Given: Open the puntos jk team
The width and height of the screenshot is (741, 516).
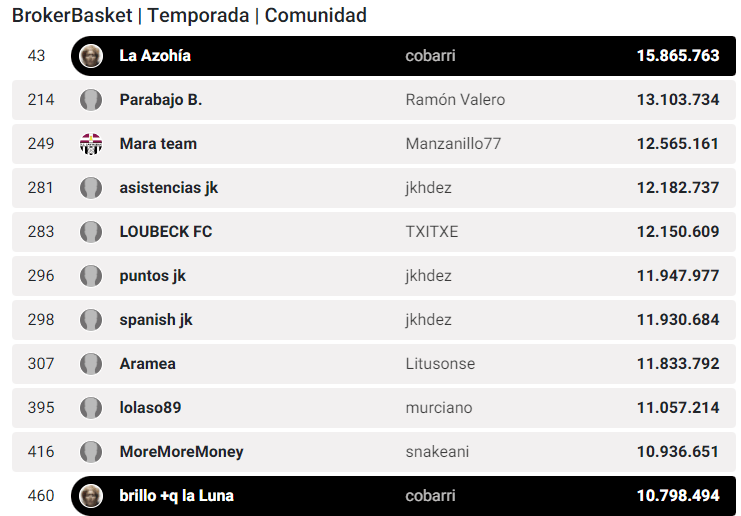Looking at the screenshot, I should coord(152,276).
